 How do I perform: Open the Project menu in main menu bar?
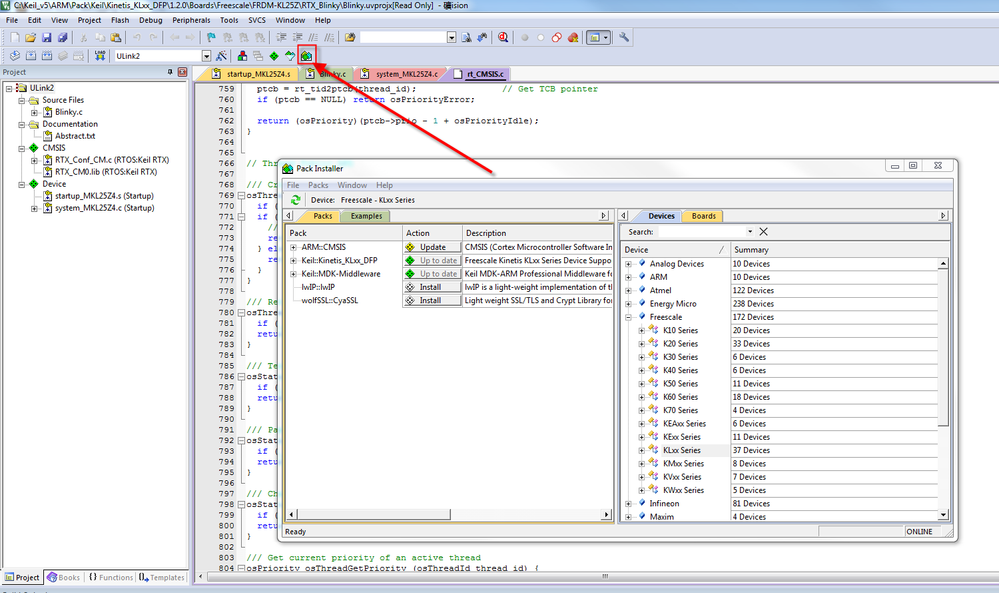89,20
